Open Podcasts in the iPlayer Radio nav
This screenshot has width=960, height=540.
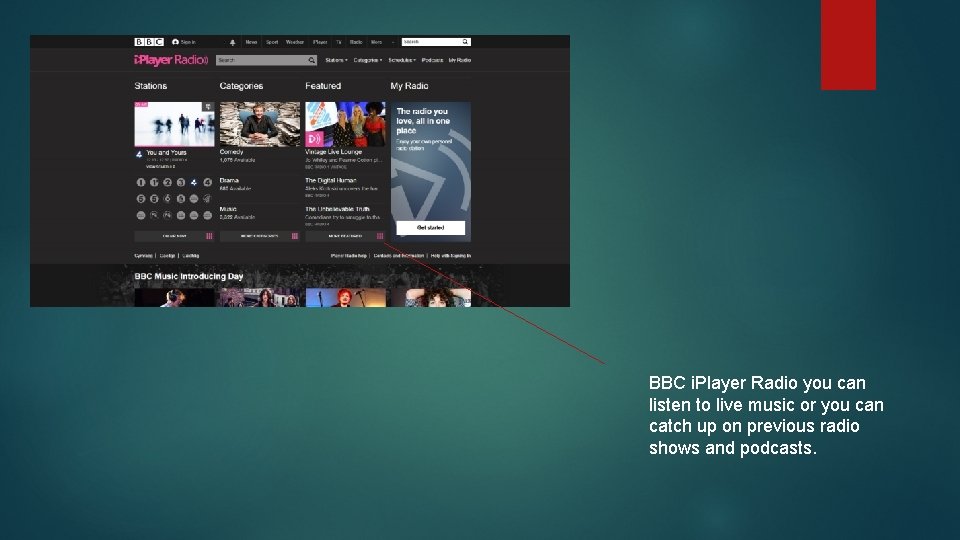point(432,60)
